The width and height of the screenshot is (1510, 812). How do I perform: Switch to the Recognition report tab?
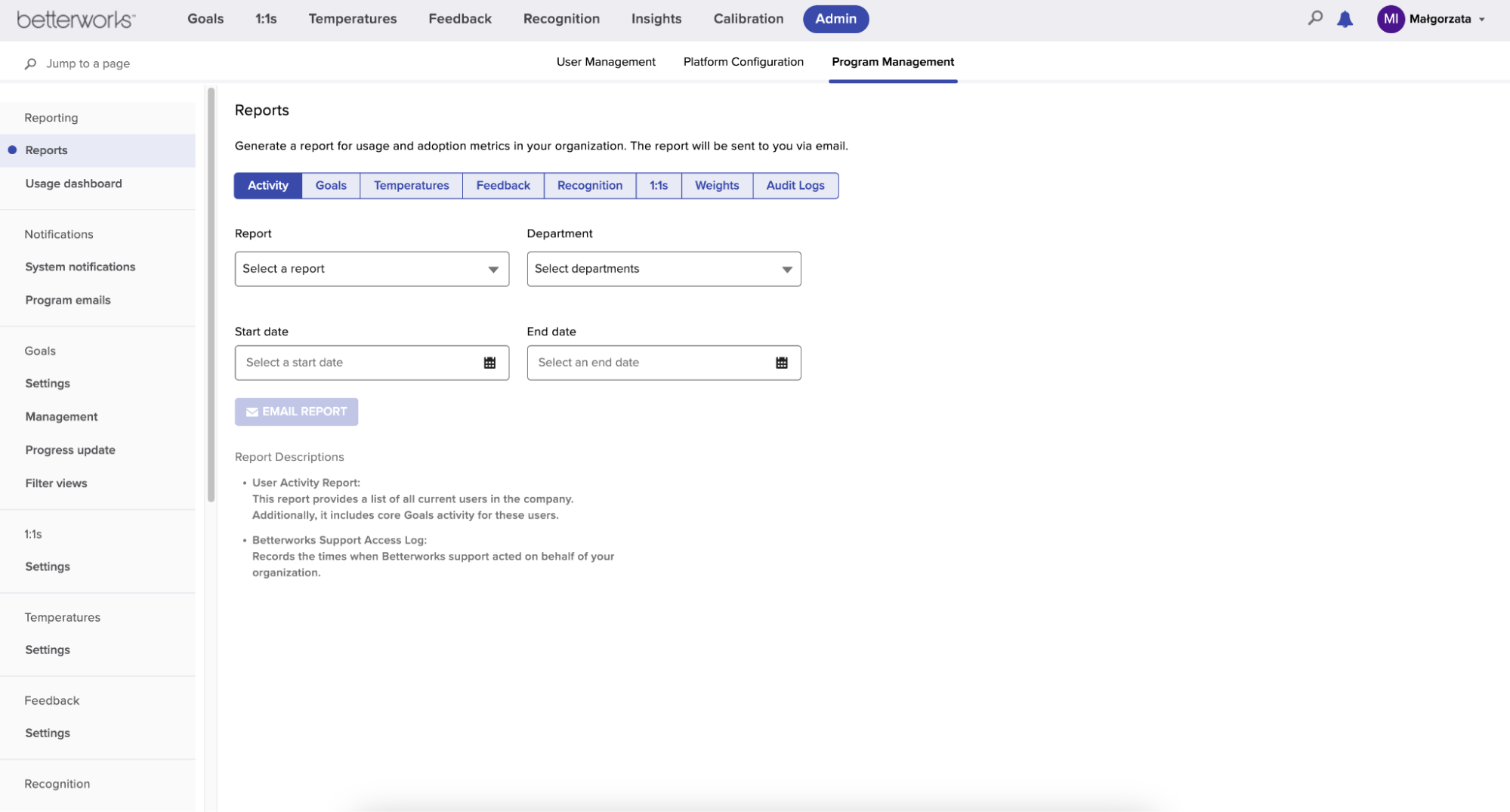pos(590,186)
